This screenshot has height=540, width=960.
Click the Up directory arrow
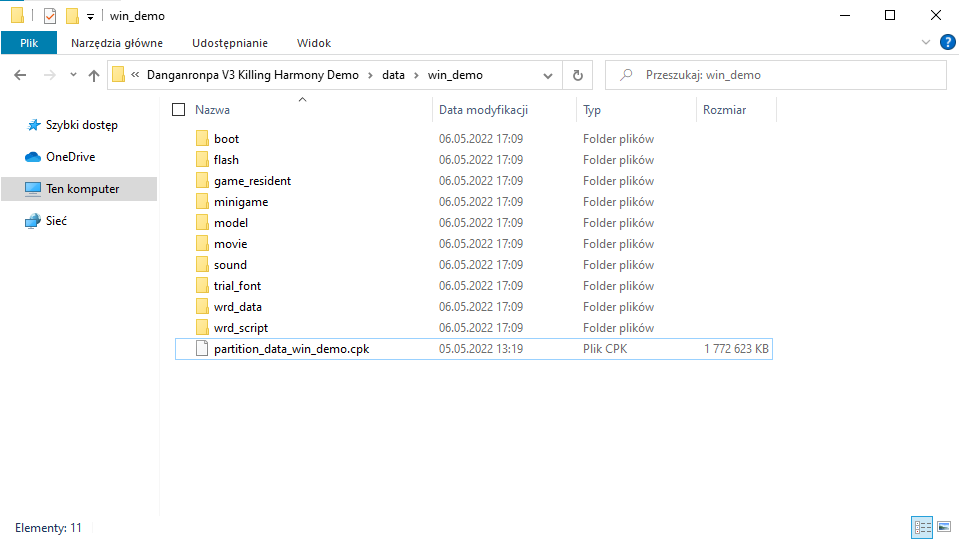(x=94, y=75)
